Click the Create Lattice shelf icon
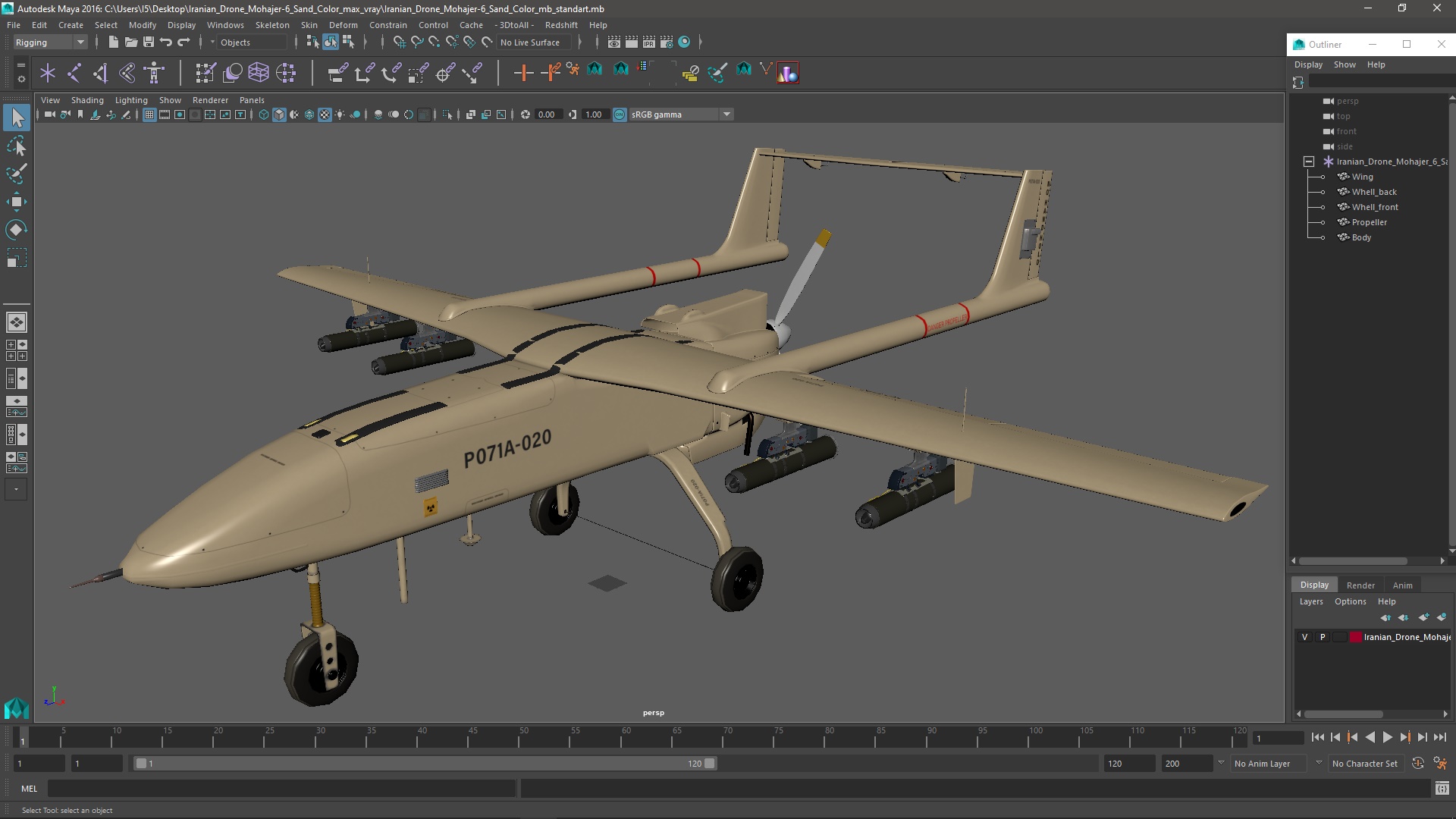The width and height of the screenshot is (1456, 819). [x=259, y=73]
